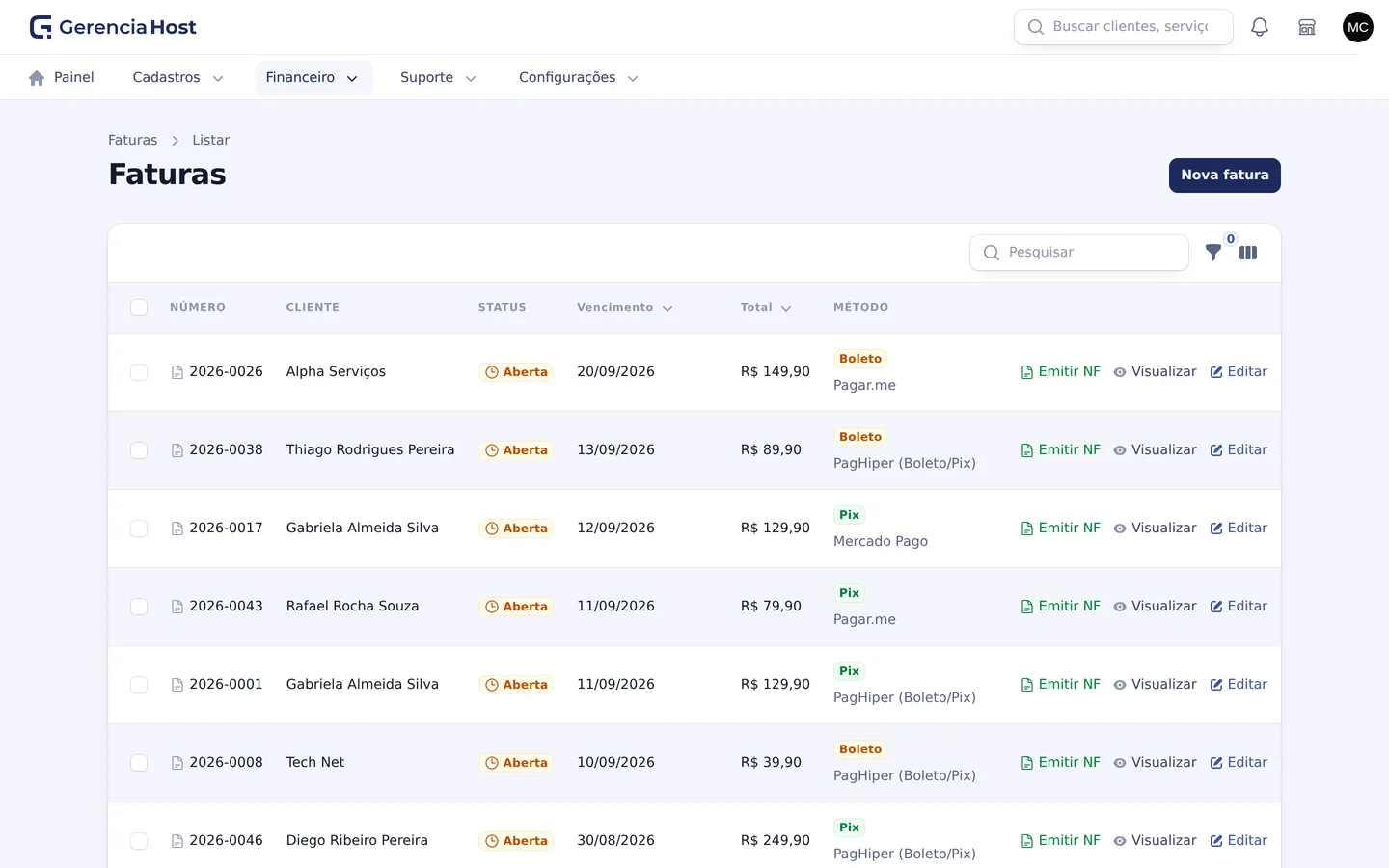1389x868 pixels.
Task: Expand the Cadastros dropdown menu
Action: tap(178, 78)
